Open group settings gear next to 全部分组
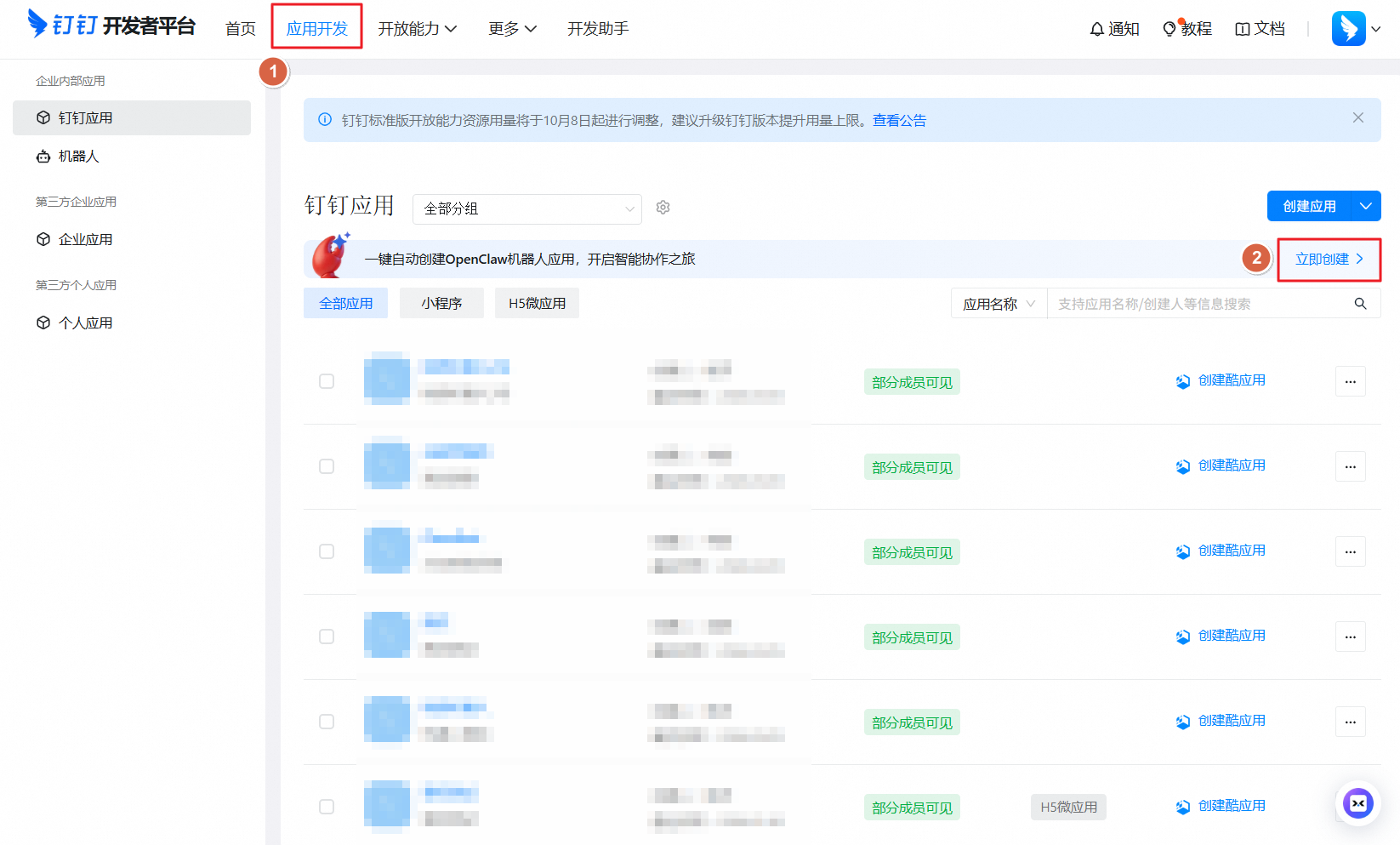 click(x=663, y=208)
